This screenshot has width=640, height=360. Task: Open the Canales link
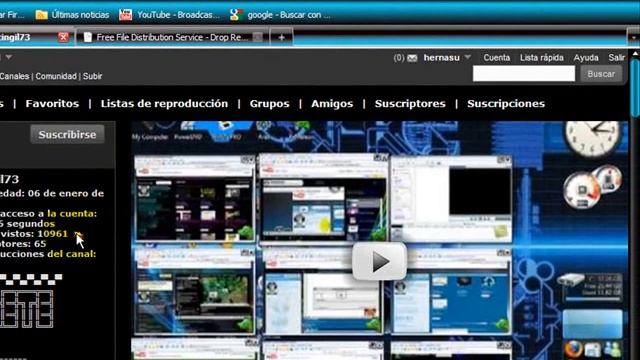(x=14, y=76)
